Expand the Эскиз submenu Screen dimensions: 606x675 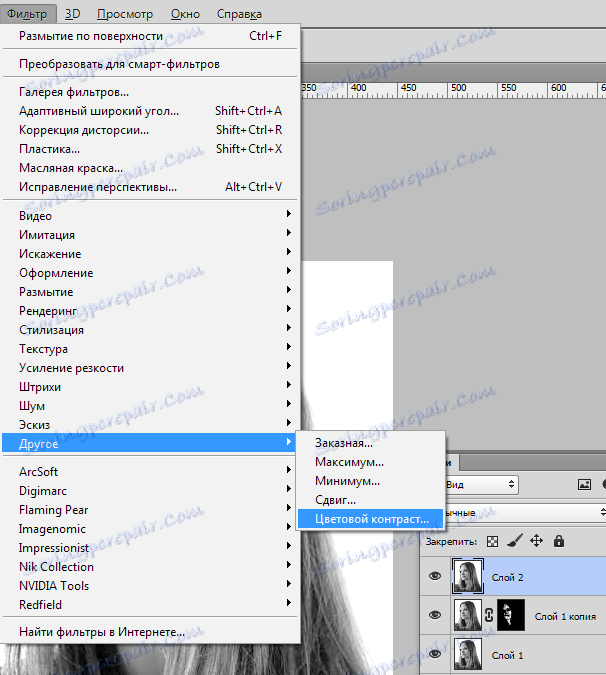[x=149, y=424]
